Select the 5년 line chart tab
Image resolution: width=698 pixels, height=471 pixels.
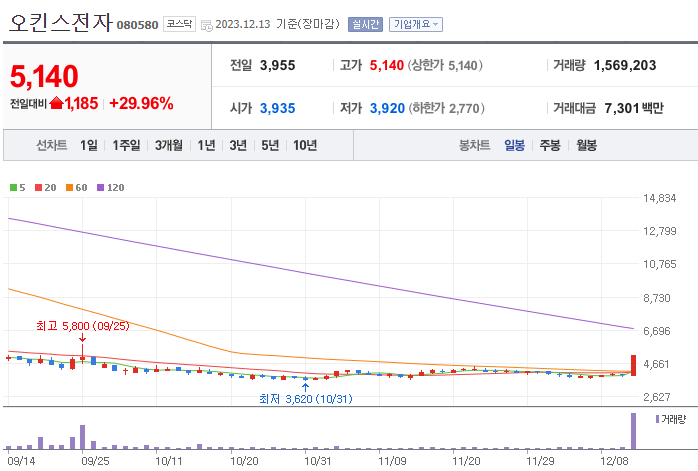tap(270, 145)
